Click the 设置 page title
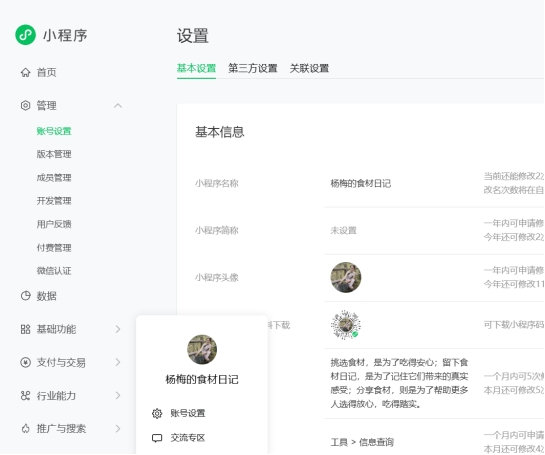The image size is (545, 455). (x=193, y=36)
